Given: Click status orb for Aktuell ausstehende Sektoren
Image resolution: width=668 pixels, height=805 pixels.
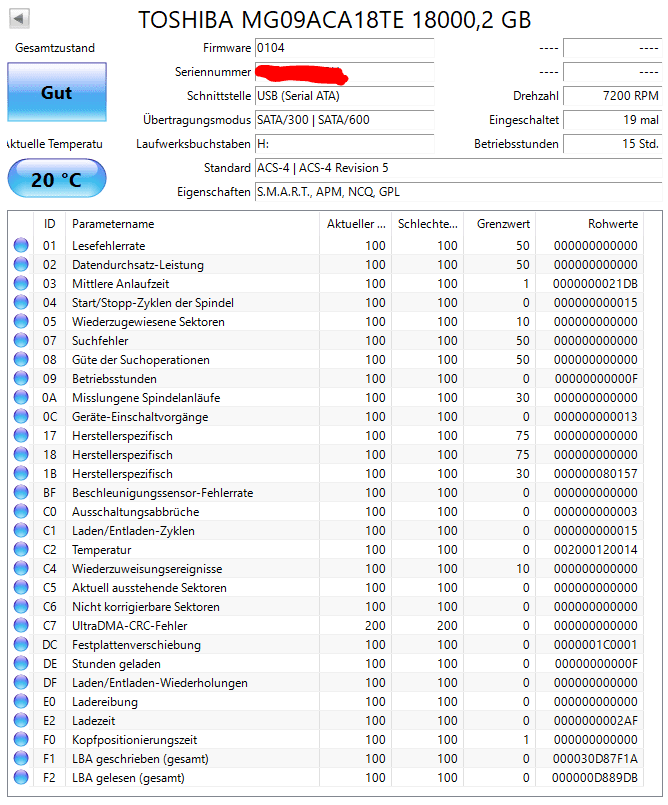Looking at the screenshot, I should pos(21,587).
